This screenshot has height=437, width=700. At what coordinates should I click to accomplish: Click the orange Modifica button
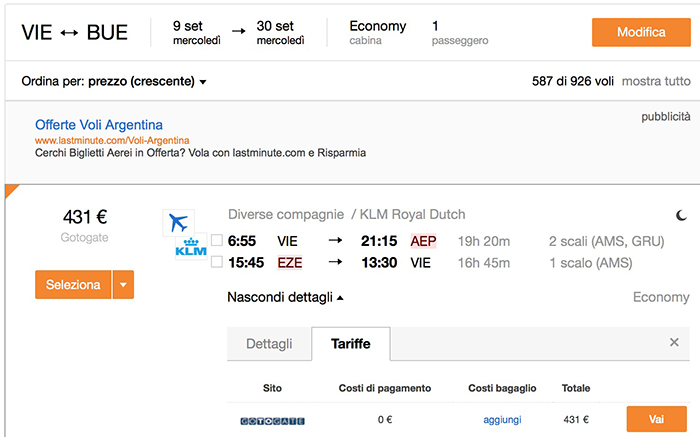tap(641, 32)
